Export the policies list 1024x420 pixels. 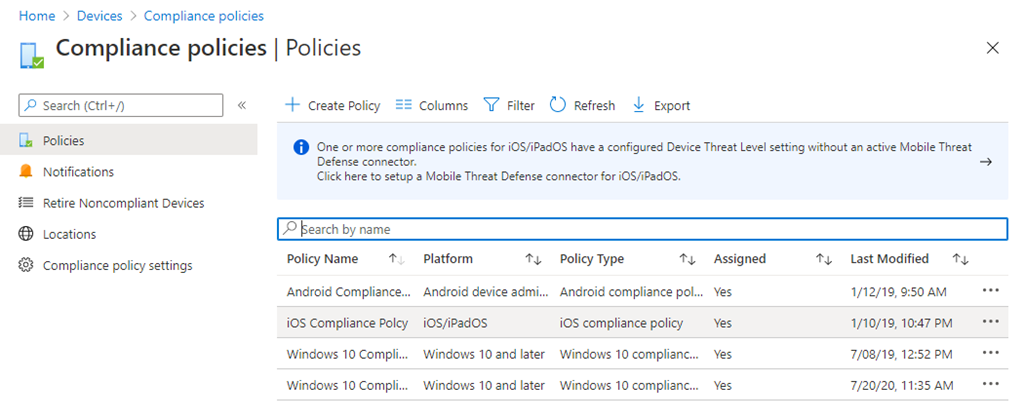coord(661,105)
